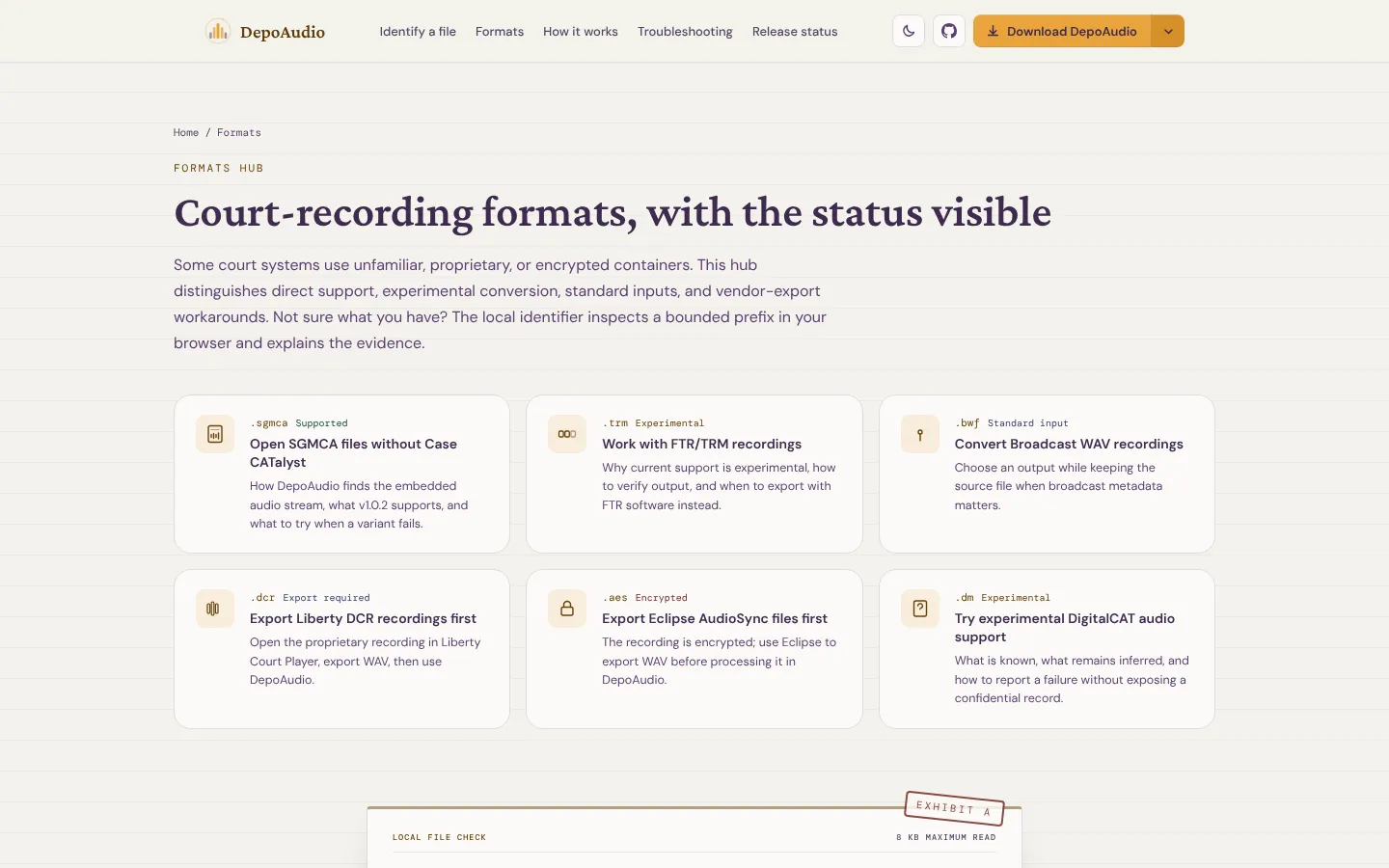Click the .aes Encrypted label

pos(644,598)
